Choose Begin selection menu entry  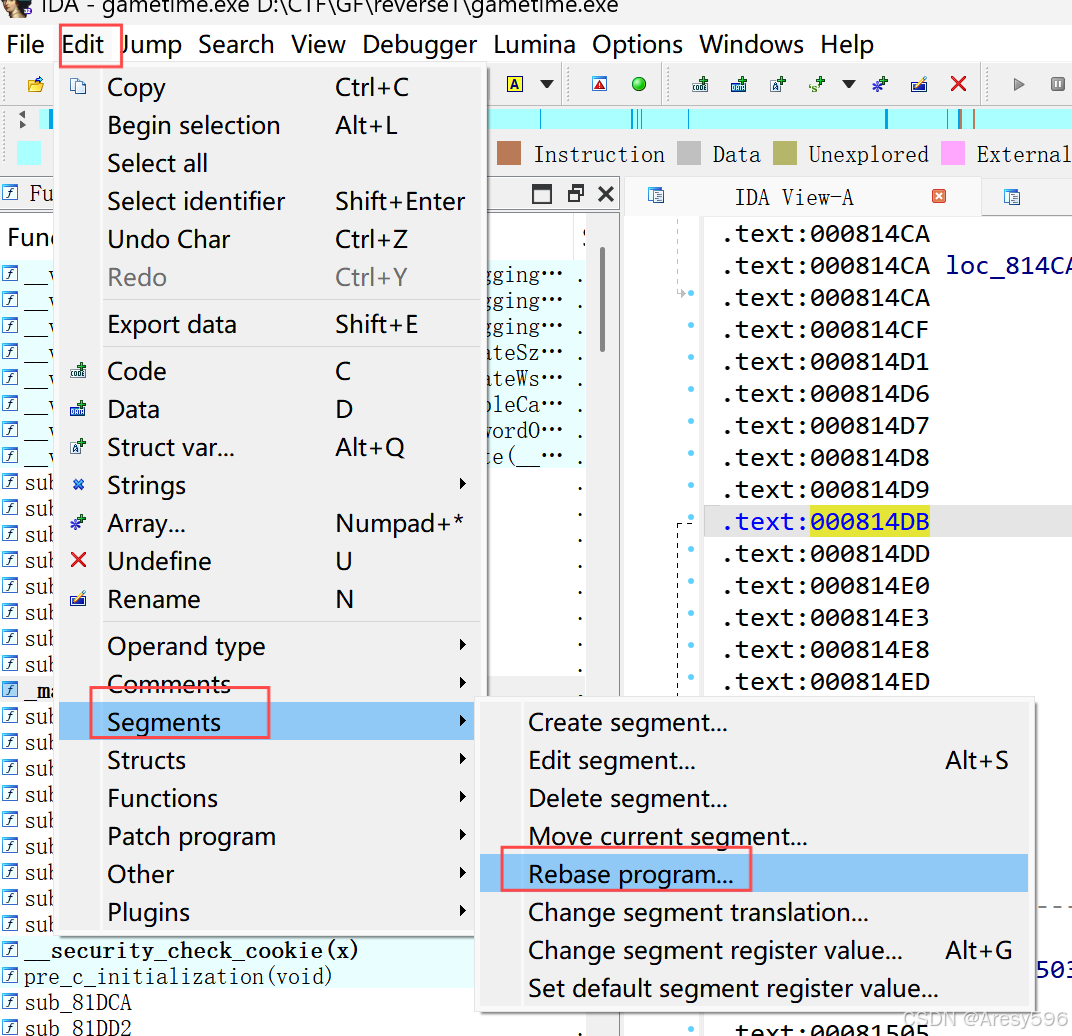(267, 125)
